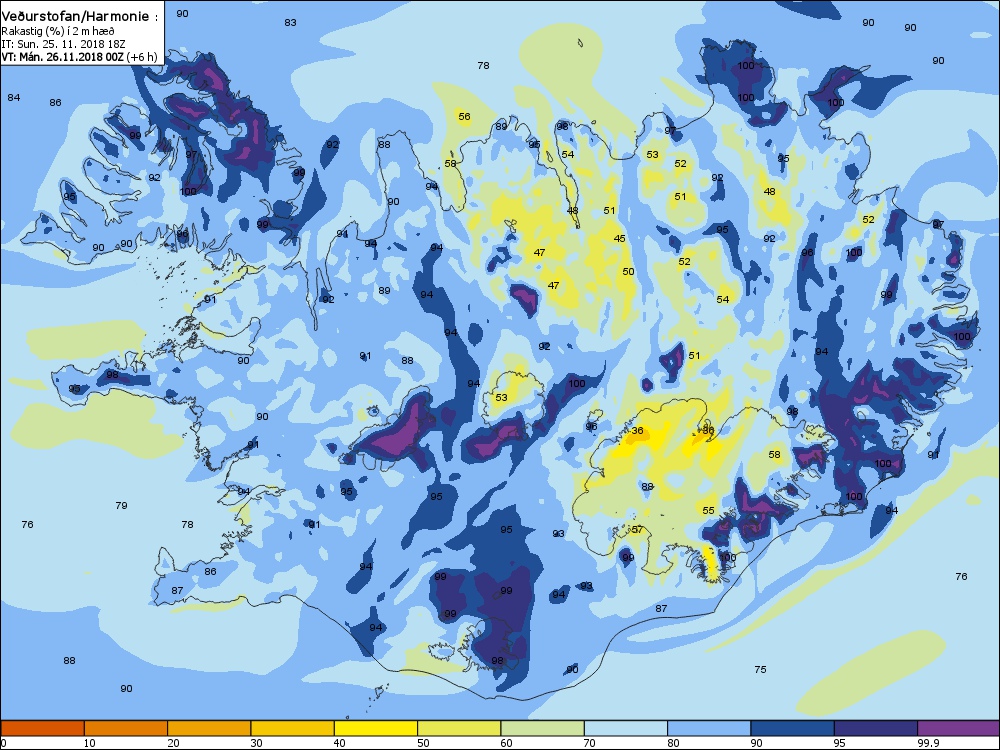Click the 'VT: Mán. 26.11.2018 00Z (+6 h)' line

coord(79,57)
